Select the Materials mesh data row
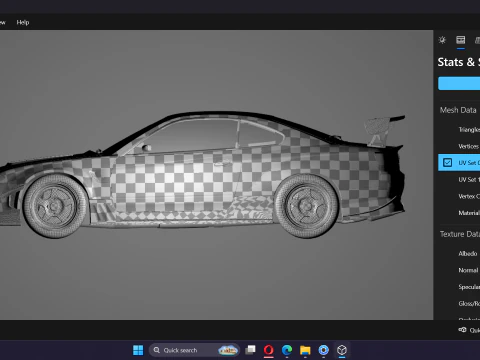The image size is (480, 360). point(459,213)
